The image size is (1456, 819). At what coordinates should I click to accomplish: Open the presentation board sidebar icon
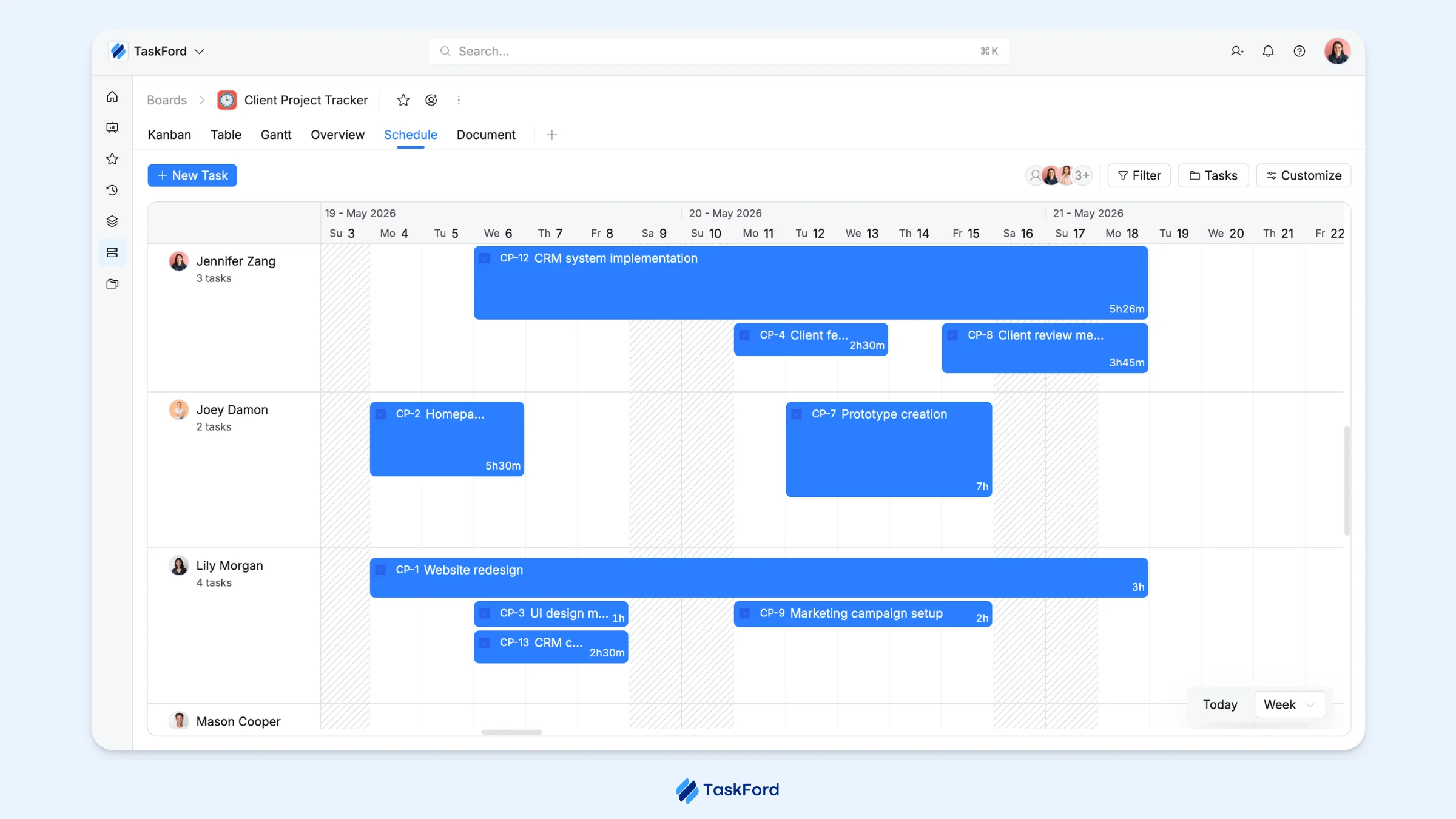coord(112,127)
